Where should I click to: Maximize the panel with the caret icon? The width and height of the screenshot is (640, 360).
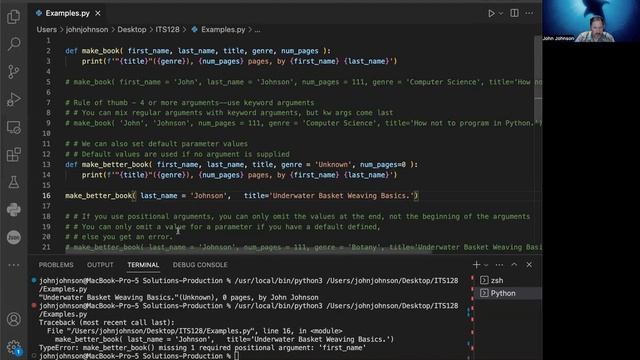click(514, 265)
